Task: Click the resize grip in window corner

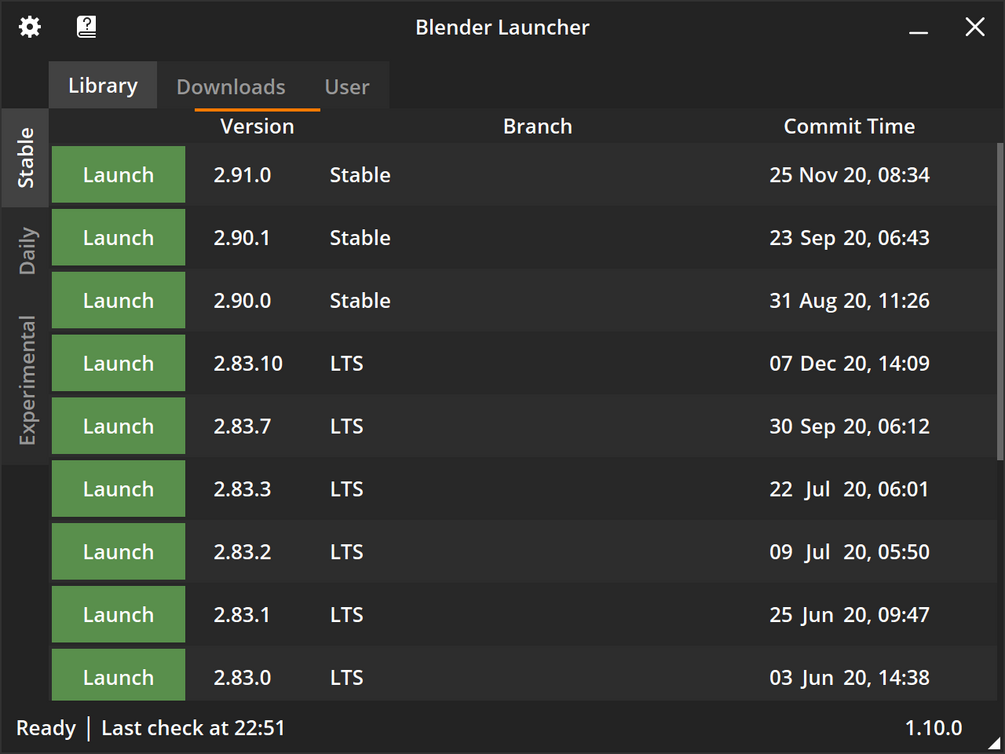Action: pos(995,744)
